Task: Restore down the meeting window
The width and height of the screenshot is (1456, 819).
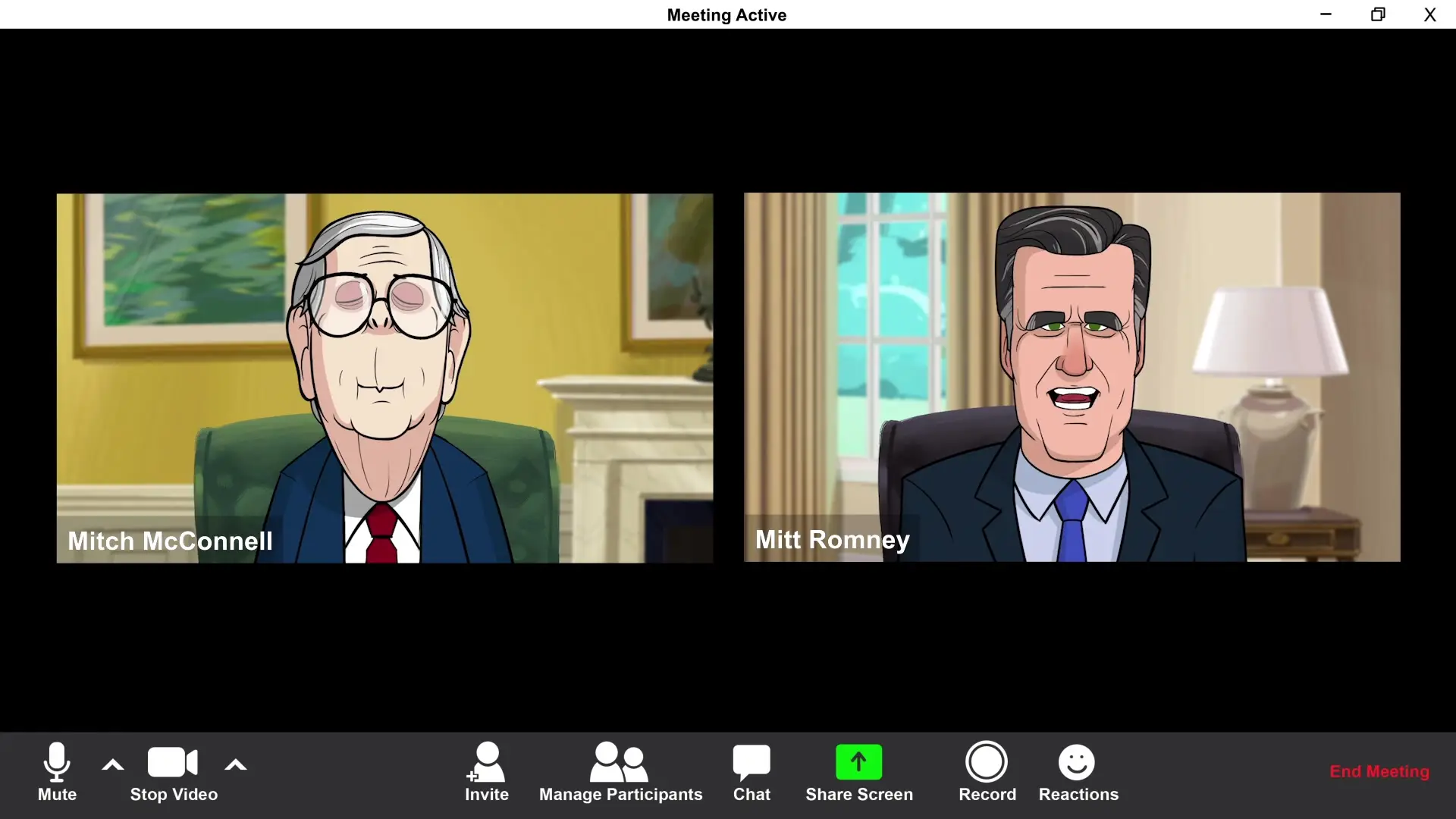Action: click(1378, 14)
